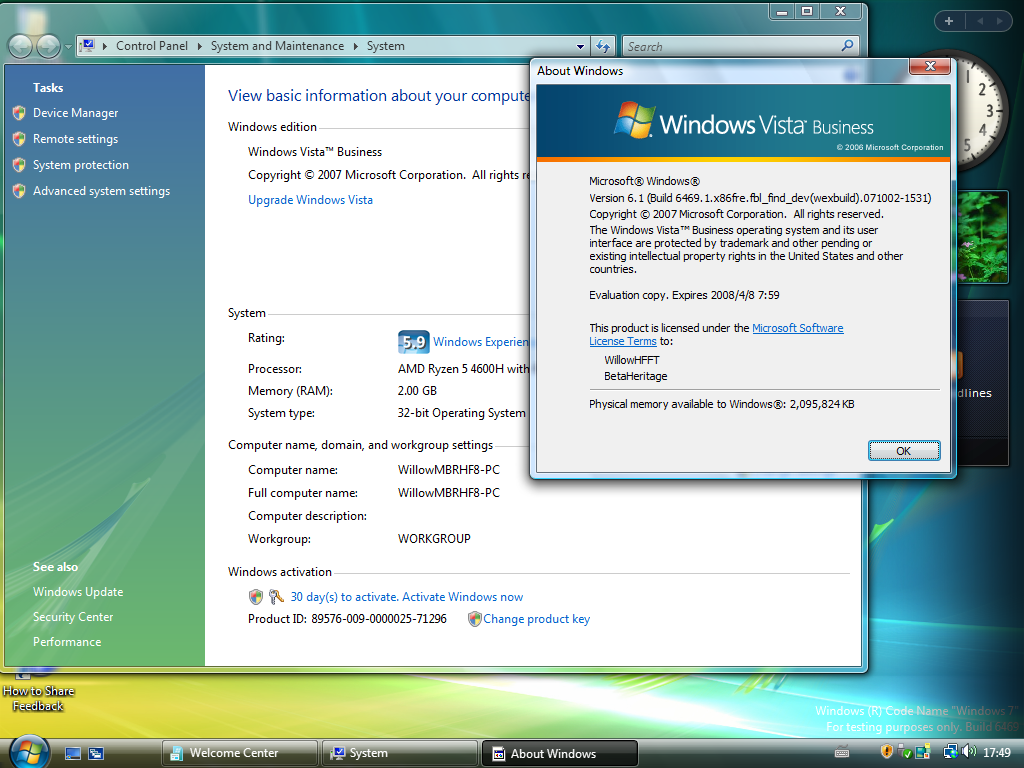This screenshot has height=768, width=1024.
Task: Open Windows Update under See also
Action: coord(78,592)
